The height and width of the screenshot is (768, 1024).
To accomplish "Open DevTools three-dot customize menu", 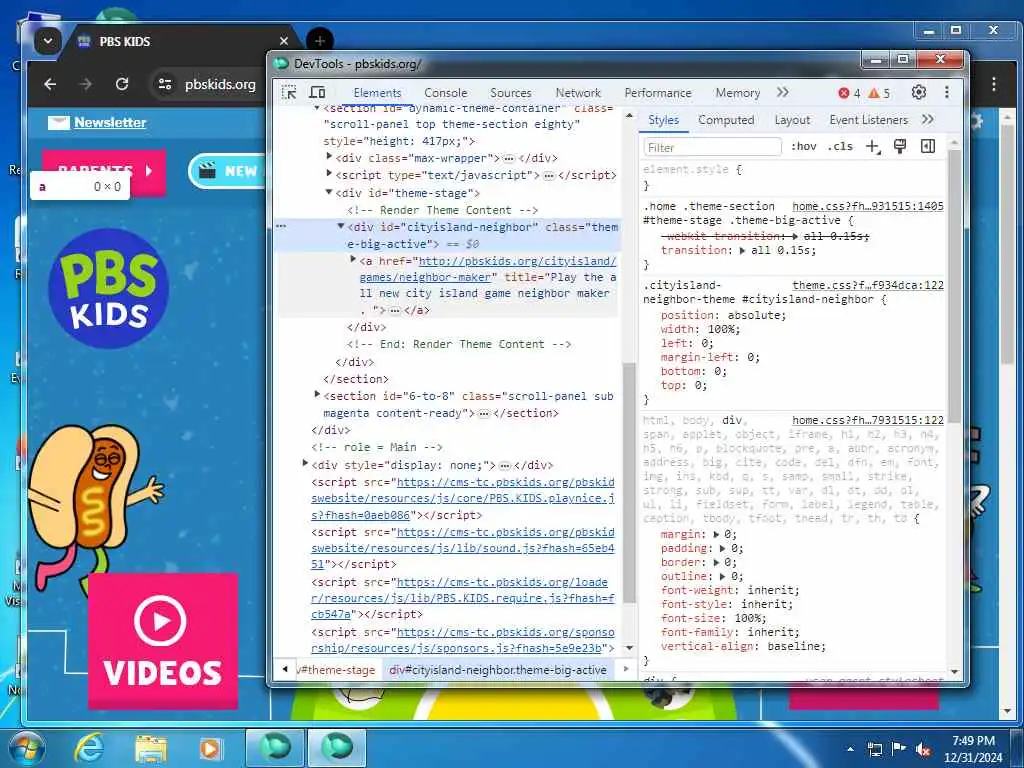I will pyautogui.click(x=947, y=93).
